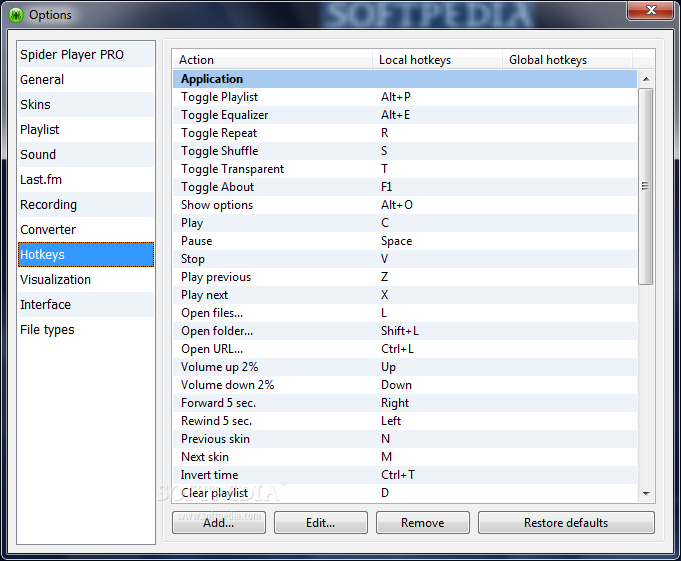The image size is (681, 561).
Task: Select the Toggle Shuffle action row
Action: pyautogui.click(x=405, y=151)
